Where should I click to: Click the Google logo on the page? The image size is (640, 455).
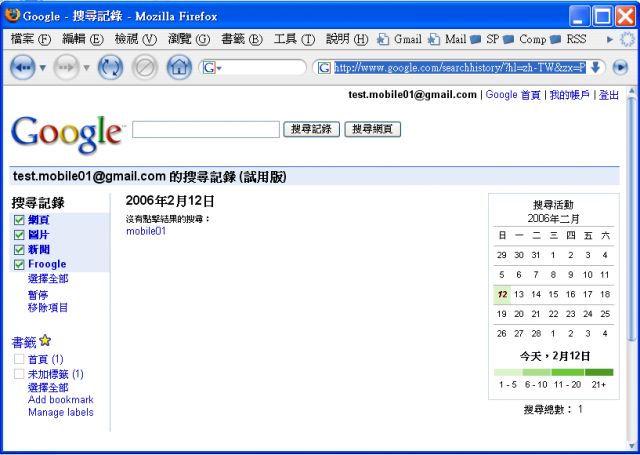(67, 133)
